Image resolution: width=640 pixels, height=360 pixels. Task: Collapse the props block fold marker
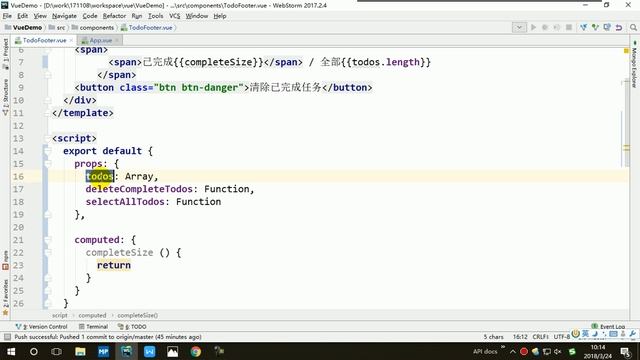point(47,164)
